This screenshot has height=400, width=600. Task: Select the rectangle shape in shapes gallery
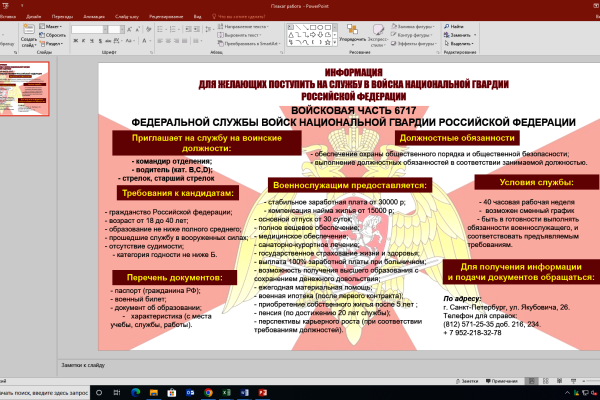tap(313, 27)
